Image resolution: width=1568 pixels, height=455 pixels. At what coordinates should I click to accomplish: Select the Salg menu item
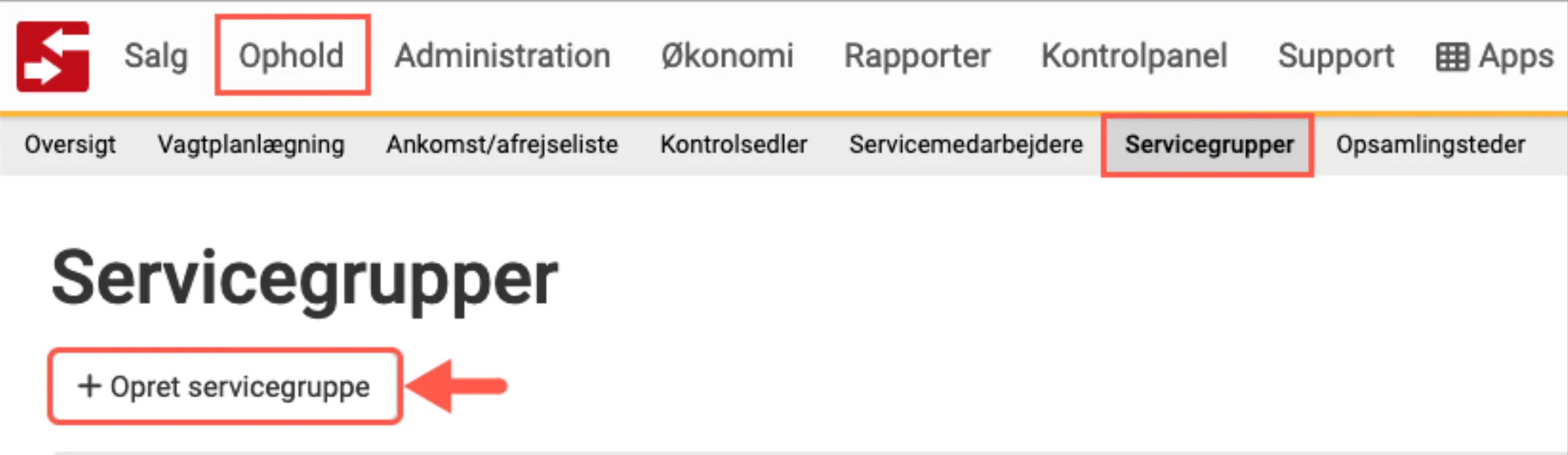[154, 56]
